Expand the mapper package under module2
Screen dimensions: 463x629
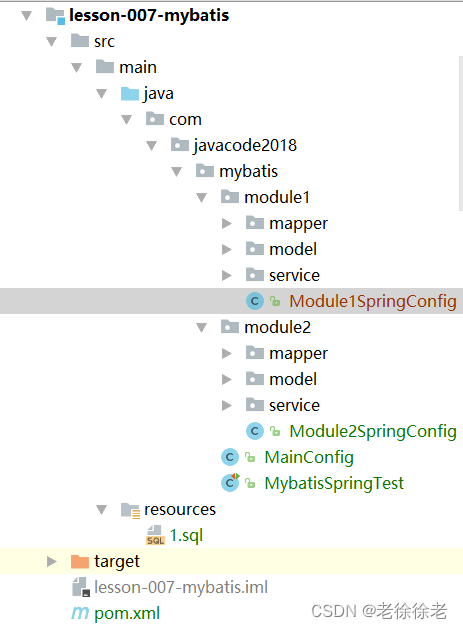tap(227, 353)
